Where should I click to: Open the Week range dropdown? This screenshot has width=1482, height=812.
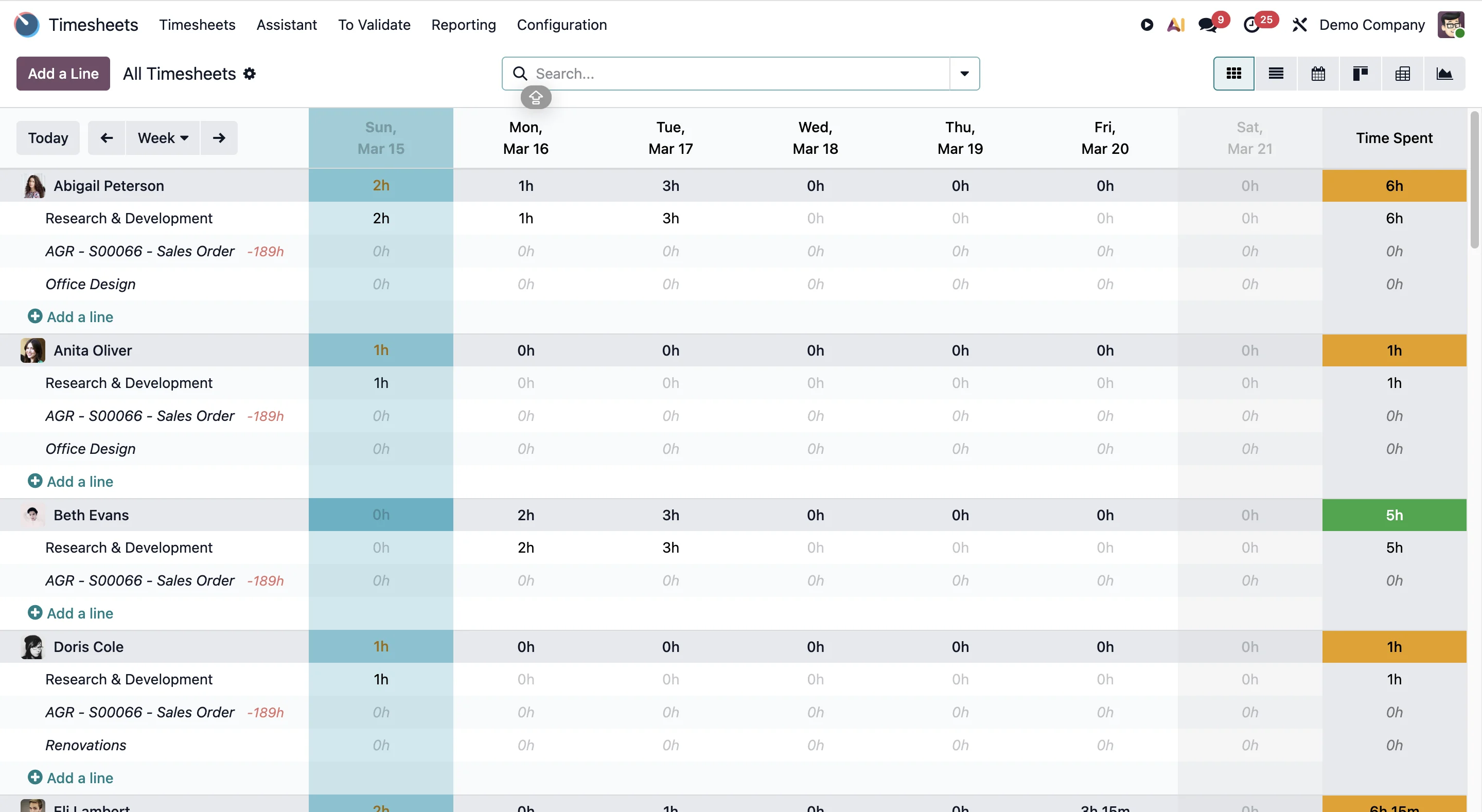point(163,138)
